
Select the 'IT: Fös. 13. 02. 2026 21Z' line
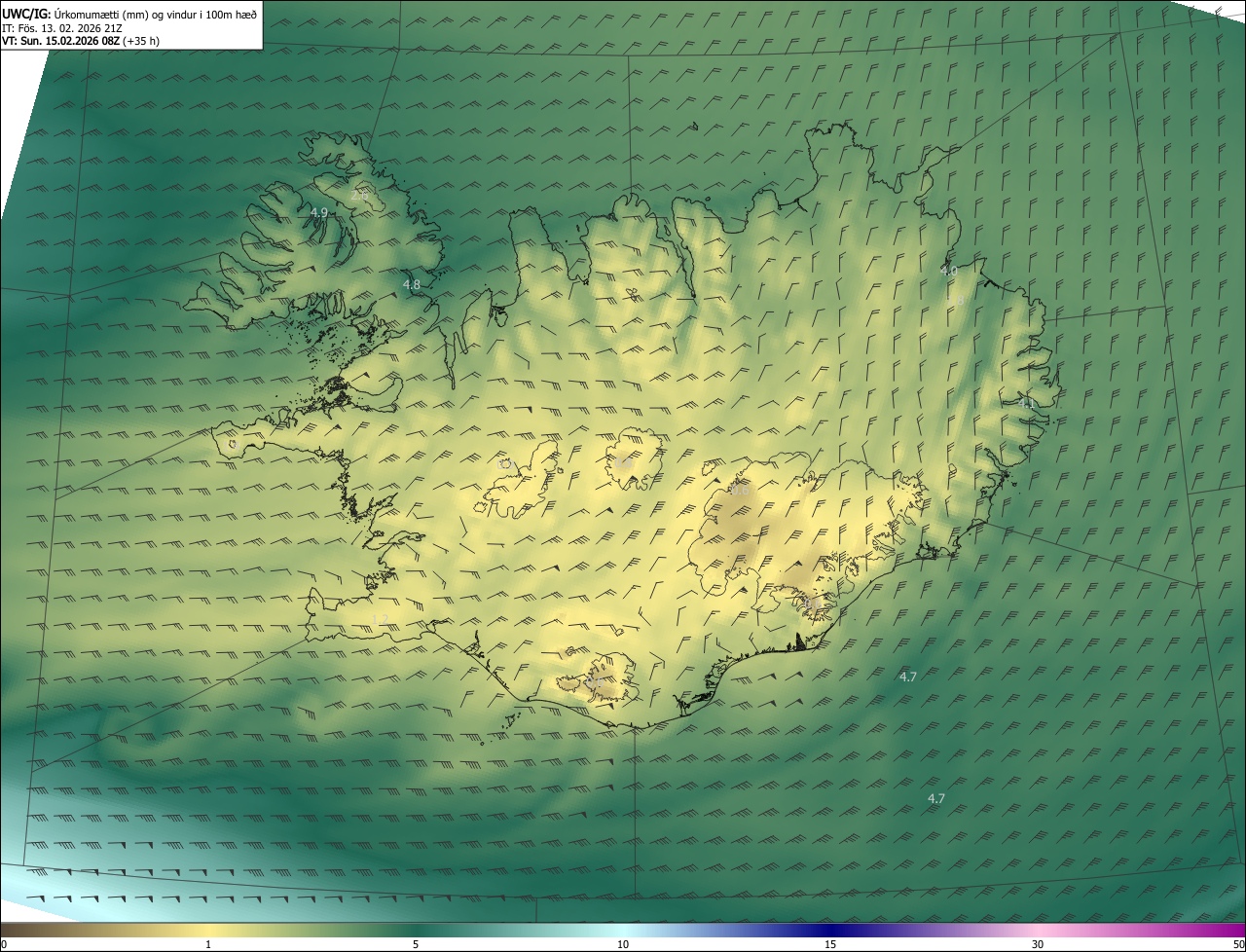[62, 27]
